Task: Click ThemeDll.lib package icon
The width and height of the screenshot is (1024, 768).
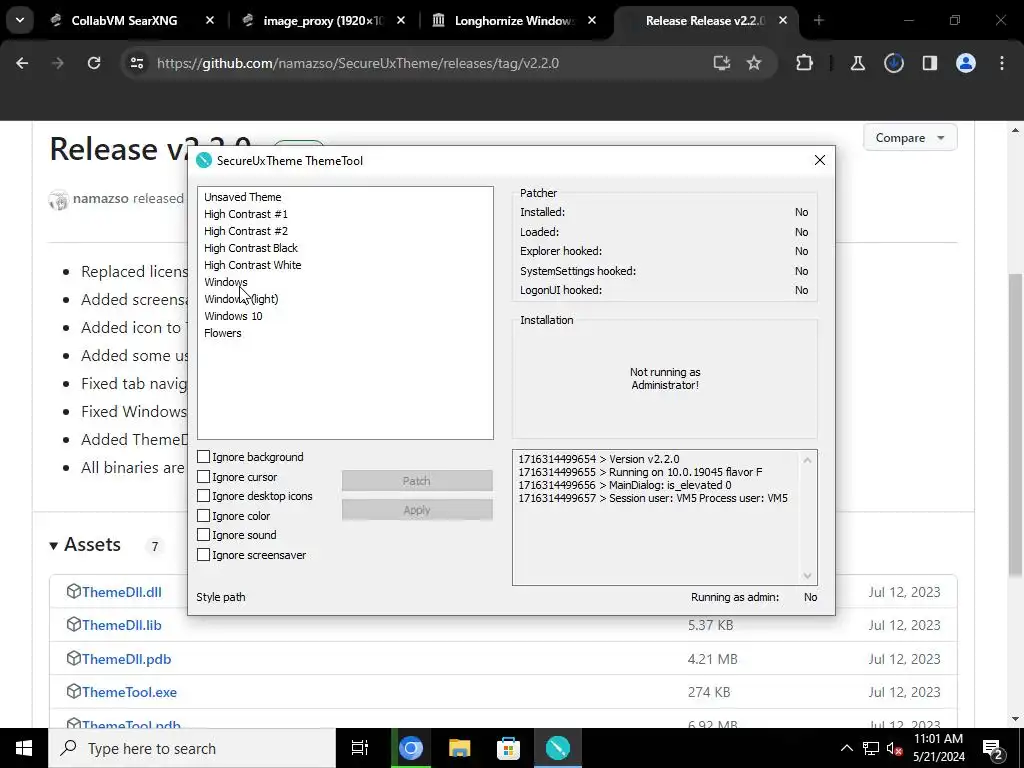Action: [x=73, y=624]
